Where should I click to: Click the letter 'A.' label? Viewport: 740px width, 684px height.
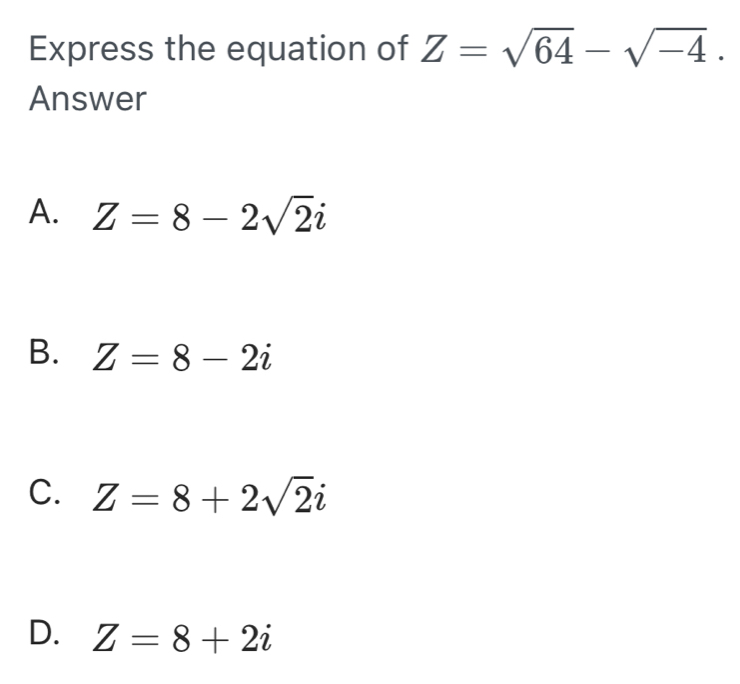click(x=44, y=211)
